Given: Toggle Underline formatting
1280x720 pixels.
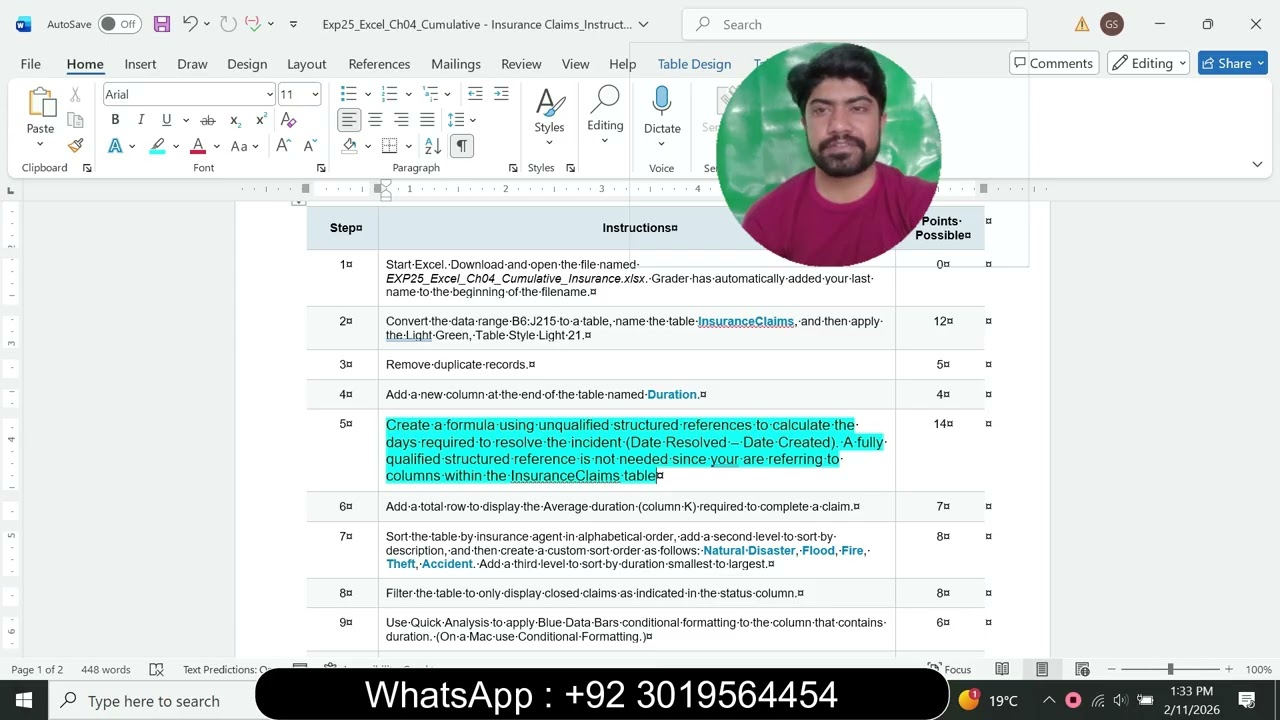Looking at the screenshot, I should [166, 120].
